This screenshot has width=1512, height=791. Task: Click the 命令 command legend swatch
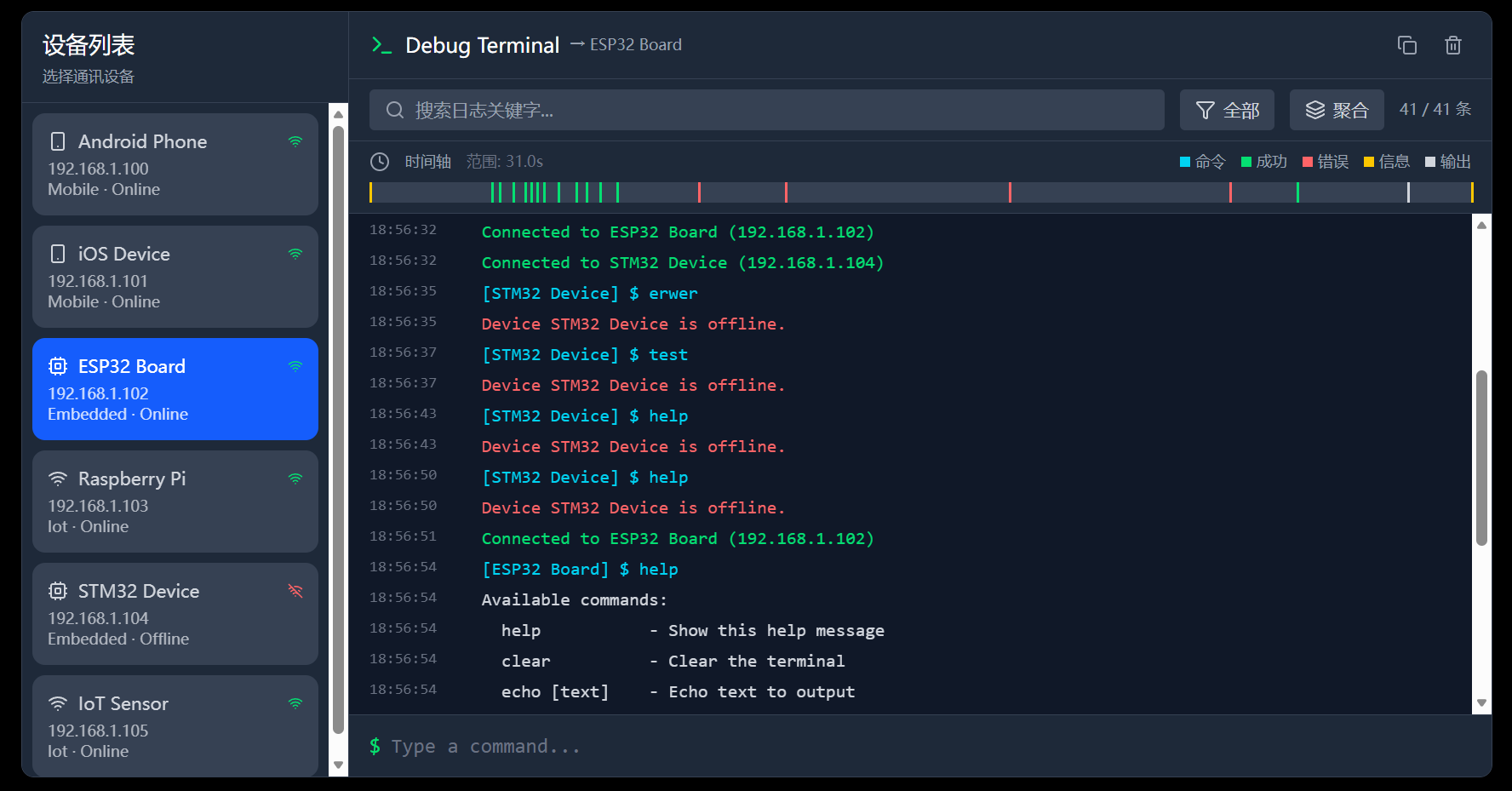click(x=1185, y=162)
